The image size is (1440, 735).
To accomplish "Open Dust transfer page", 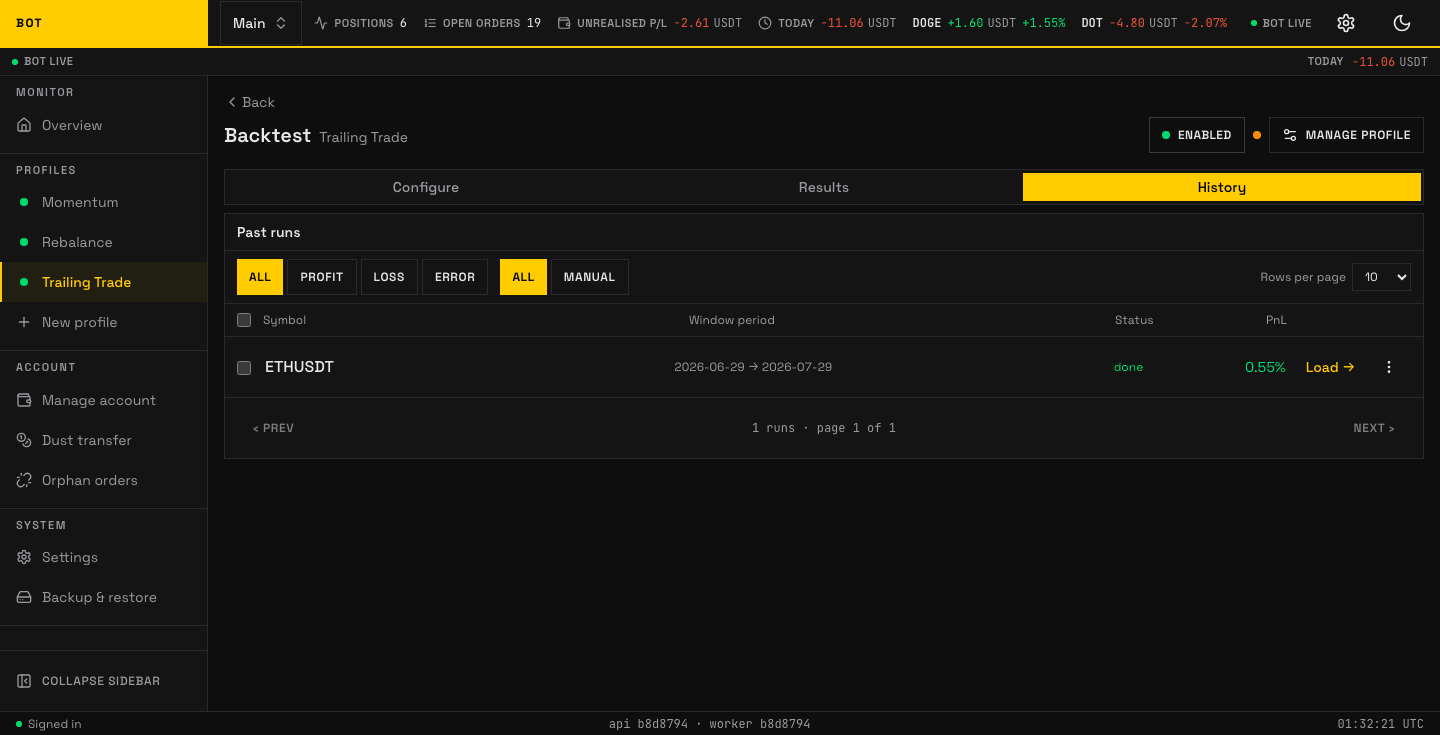I will (104, 440).
